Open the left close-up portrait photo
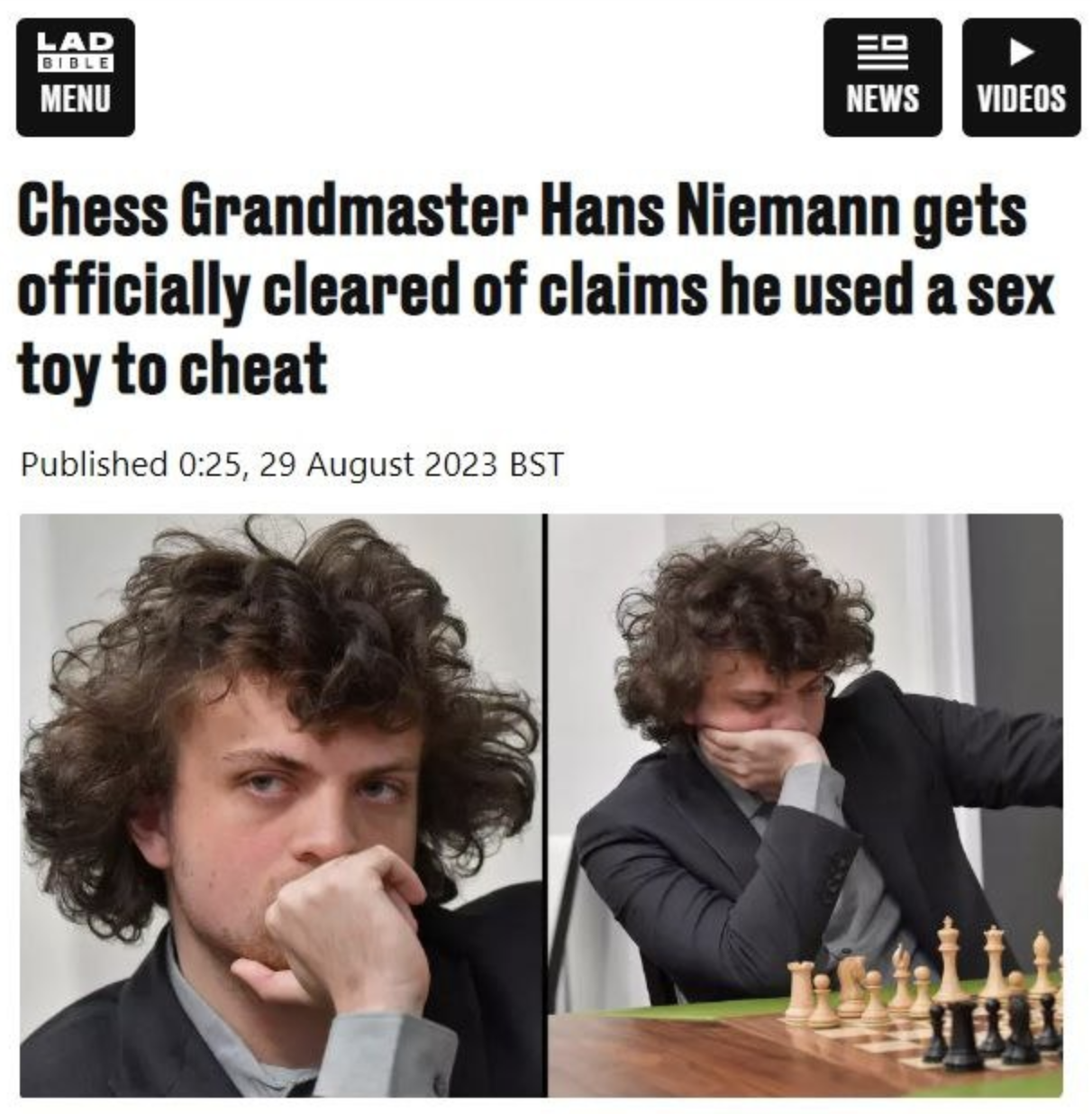 coord(280,805)
